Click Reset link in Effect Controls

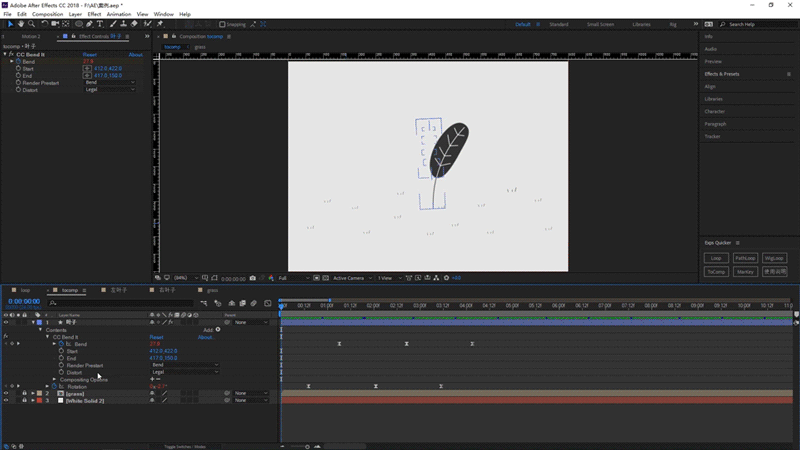[x=90, y=55]
